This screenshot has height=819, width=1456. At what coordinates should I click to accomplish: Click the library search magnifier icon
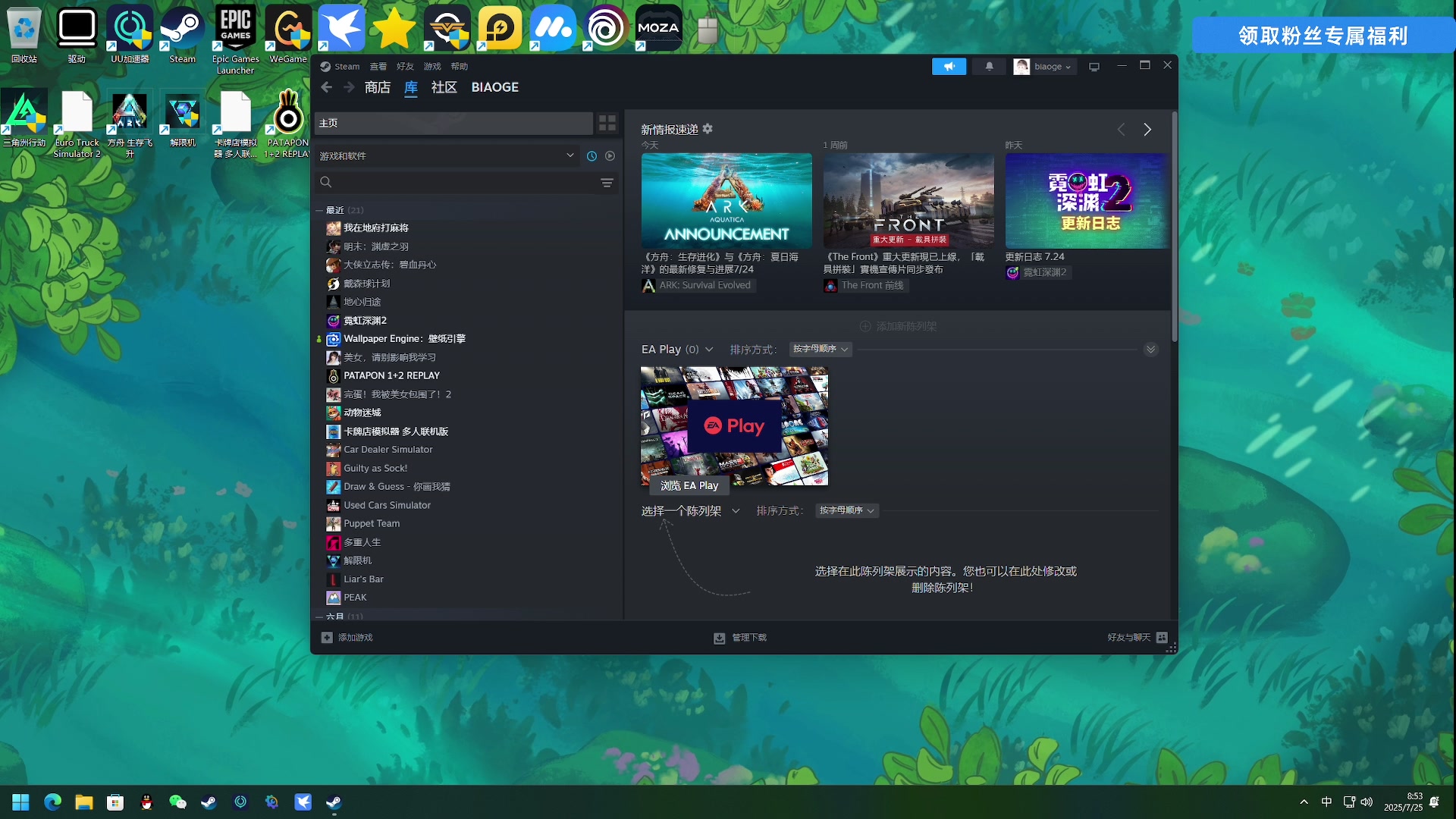(325, 182)
